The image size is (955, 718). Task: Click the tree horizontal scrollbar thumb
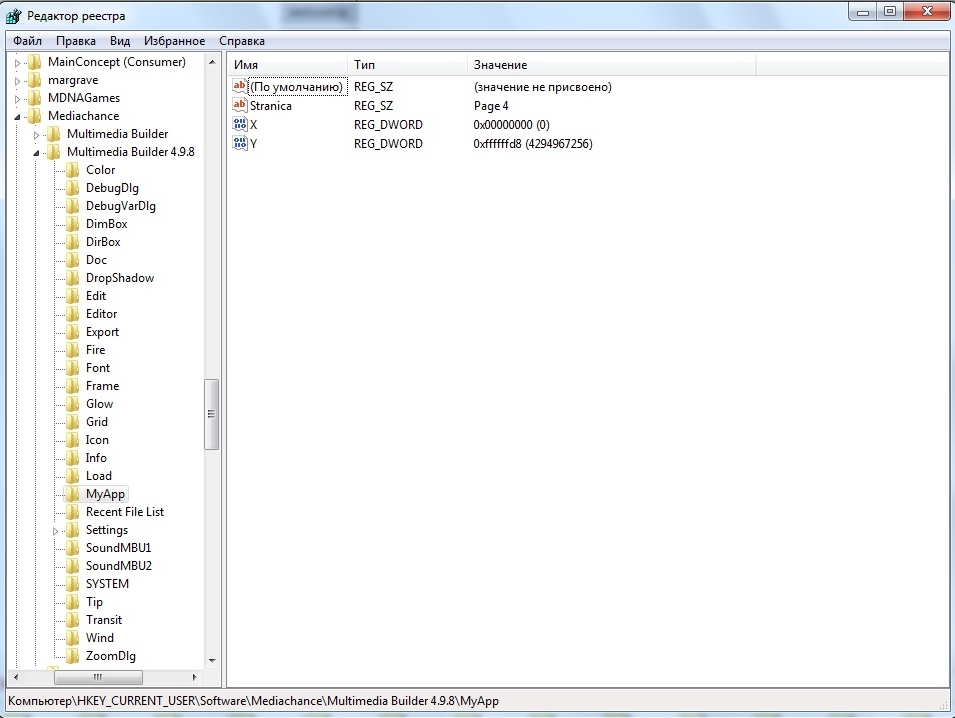tap(98, 677)
